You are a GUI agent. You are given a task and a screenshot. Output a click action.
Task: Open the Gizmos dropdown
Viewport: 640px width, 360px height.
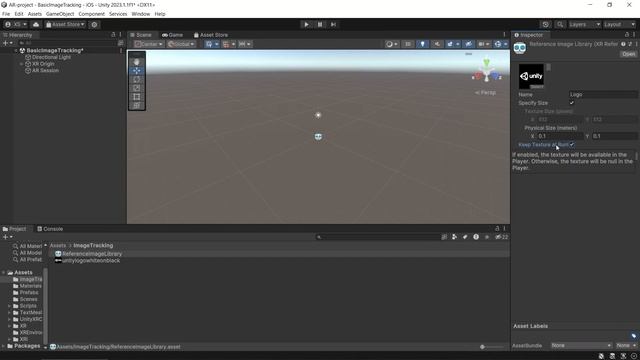[500, 44]
